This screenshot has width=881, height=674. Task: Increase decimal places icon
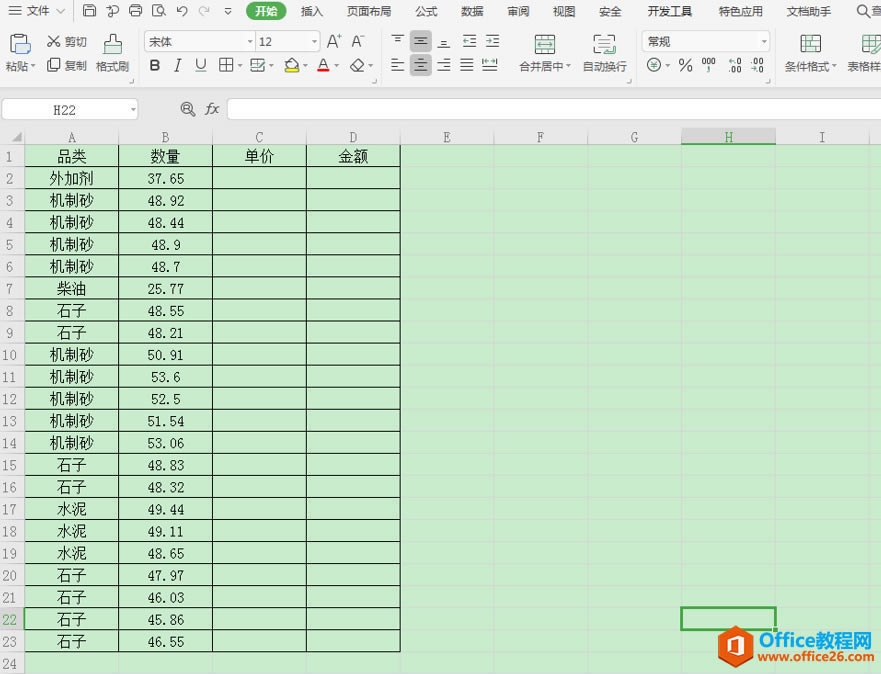[734, 65]
